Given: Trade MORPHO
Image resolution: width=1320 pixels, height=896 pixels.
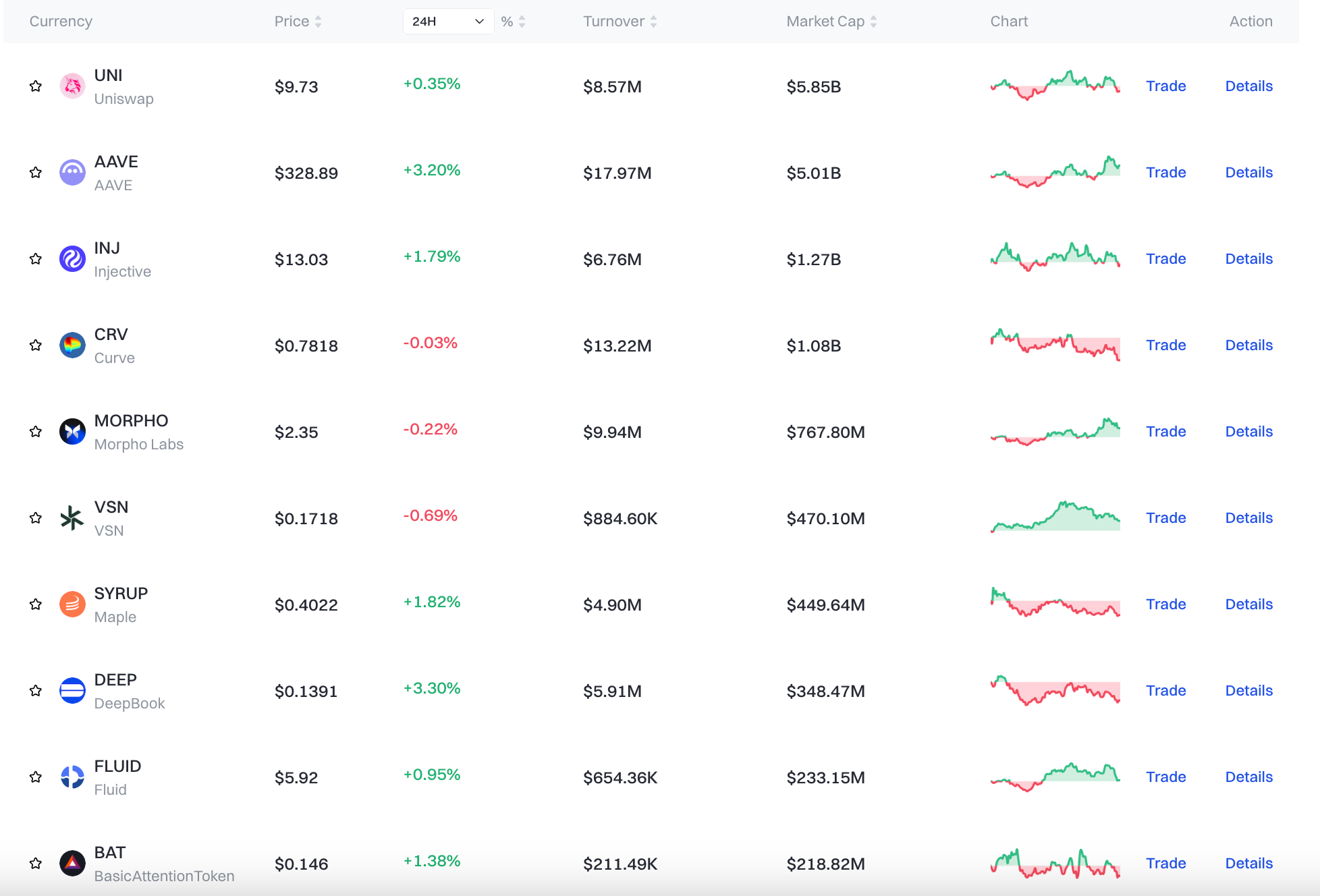Looking at the screenshot, I should click(x=1165, y=432).
